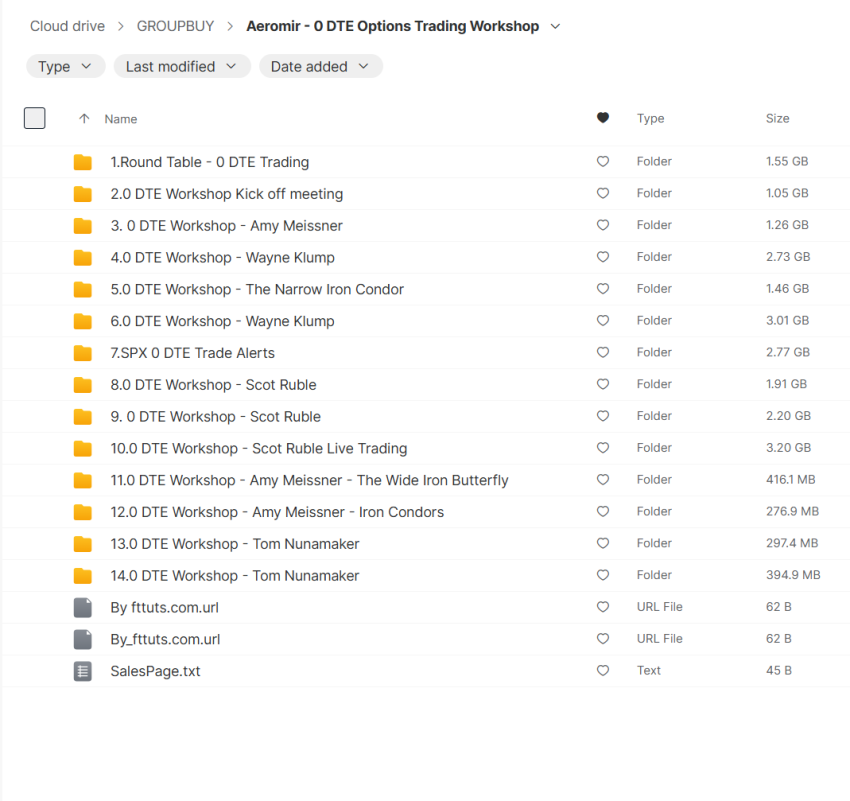
Task: Click folder icon next to 7.SPX 0 DTE Trade Alerts
Action: pyautogui.click(x=83, y=353)
